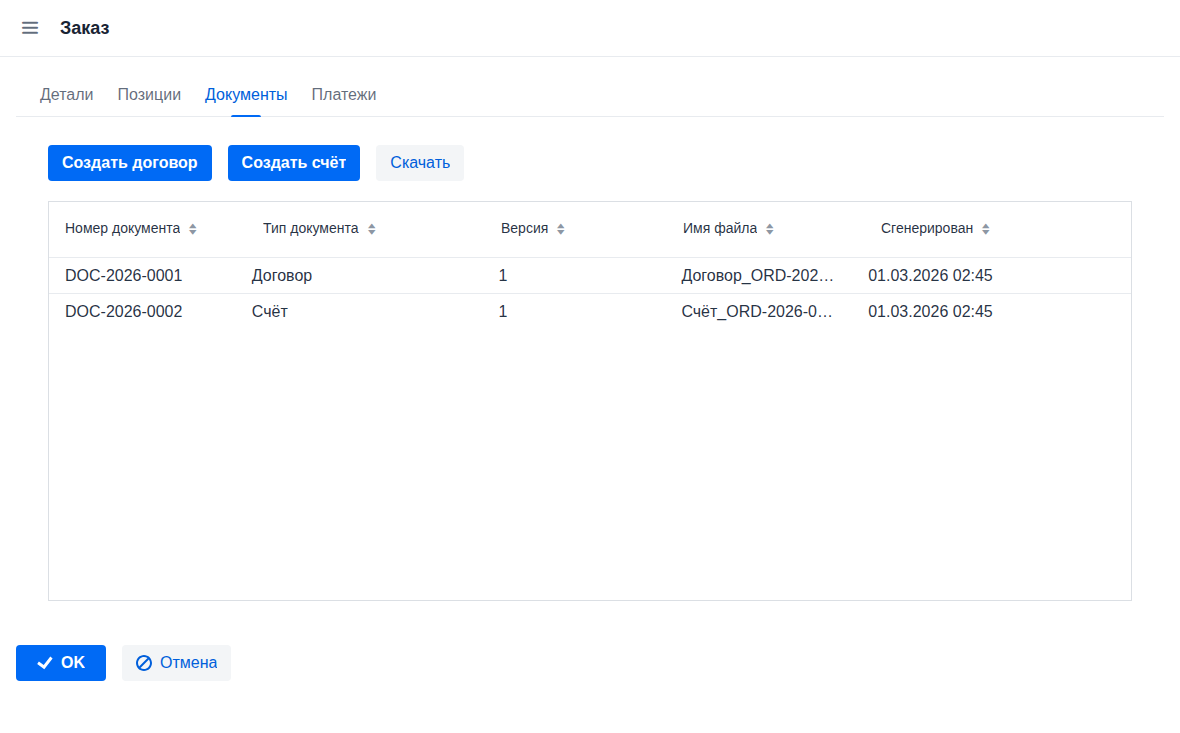1180x733 pixels.
Task: Click the Скачать button
Action: (x=420, y=163)
